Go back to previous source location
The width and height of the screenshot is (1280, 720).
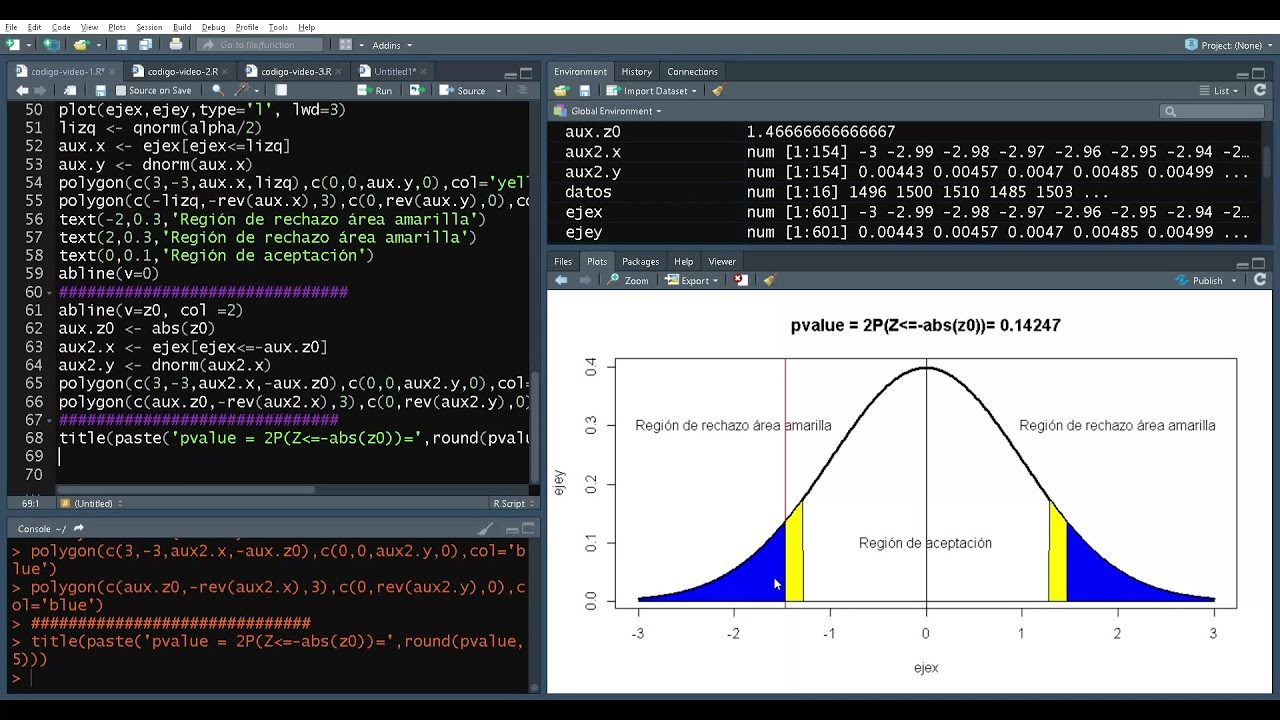click(22, 91)
